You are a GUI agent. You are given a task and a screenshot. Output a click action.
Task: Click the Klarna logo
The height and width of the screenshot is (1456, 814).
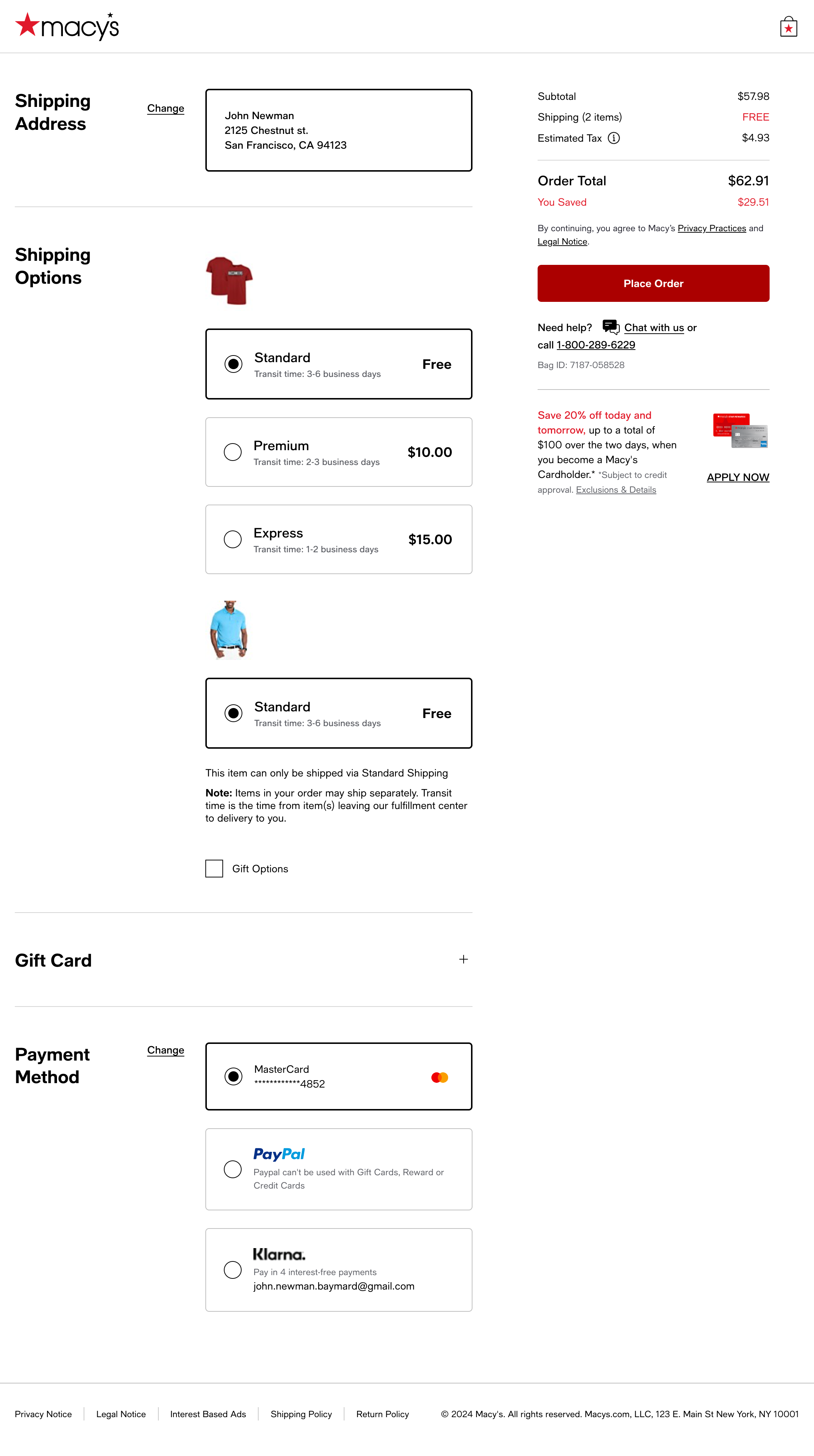coord(279,1254)
